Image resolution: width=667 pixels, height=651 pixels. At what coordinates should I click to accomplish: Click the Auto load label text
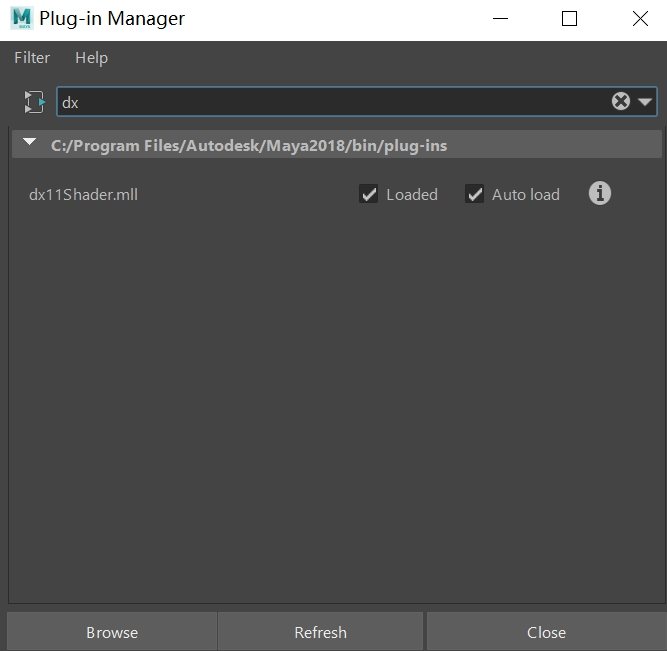tap(526, 194)
